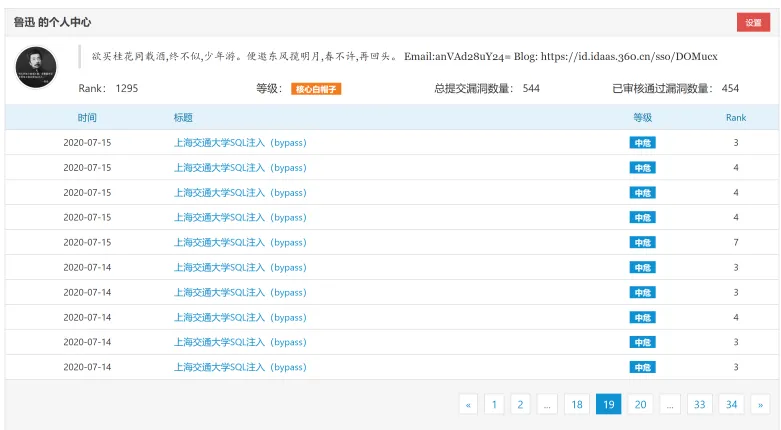Go to page 20
Screen dimensions: 781x430
point(641,405)
